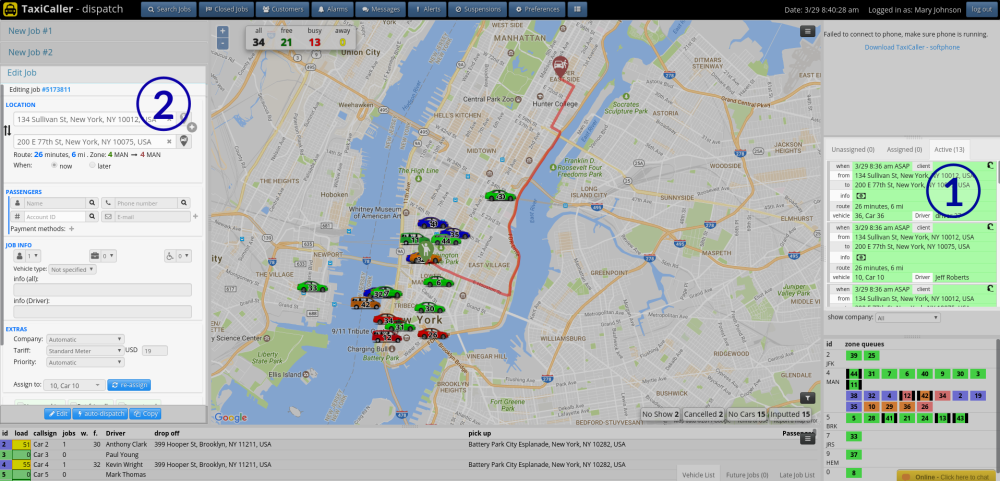Open the Assign to Car 10 dropdown

[75, 385]
